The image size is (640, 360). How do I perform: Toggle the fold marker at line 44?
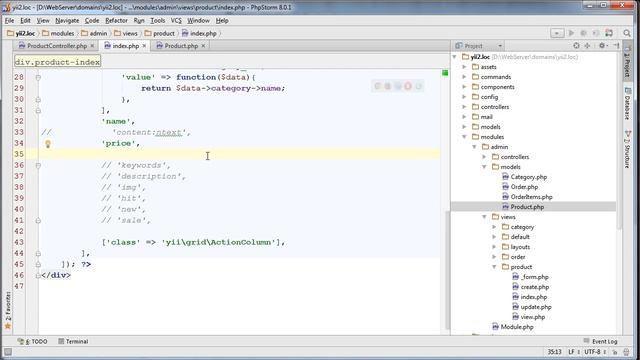coord(38,253)
